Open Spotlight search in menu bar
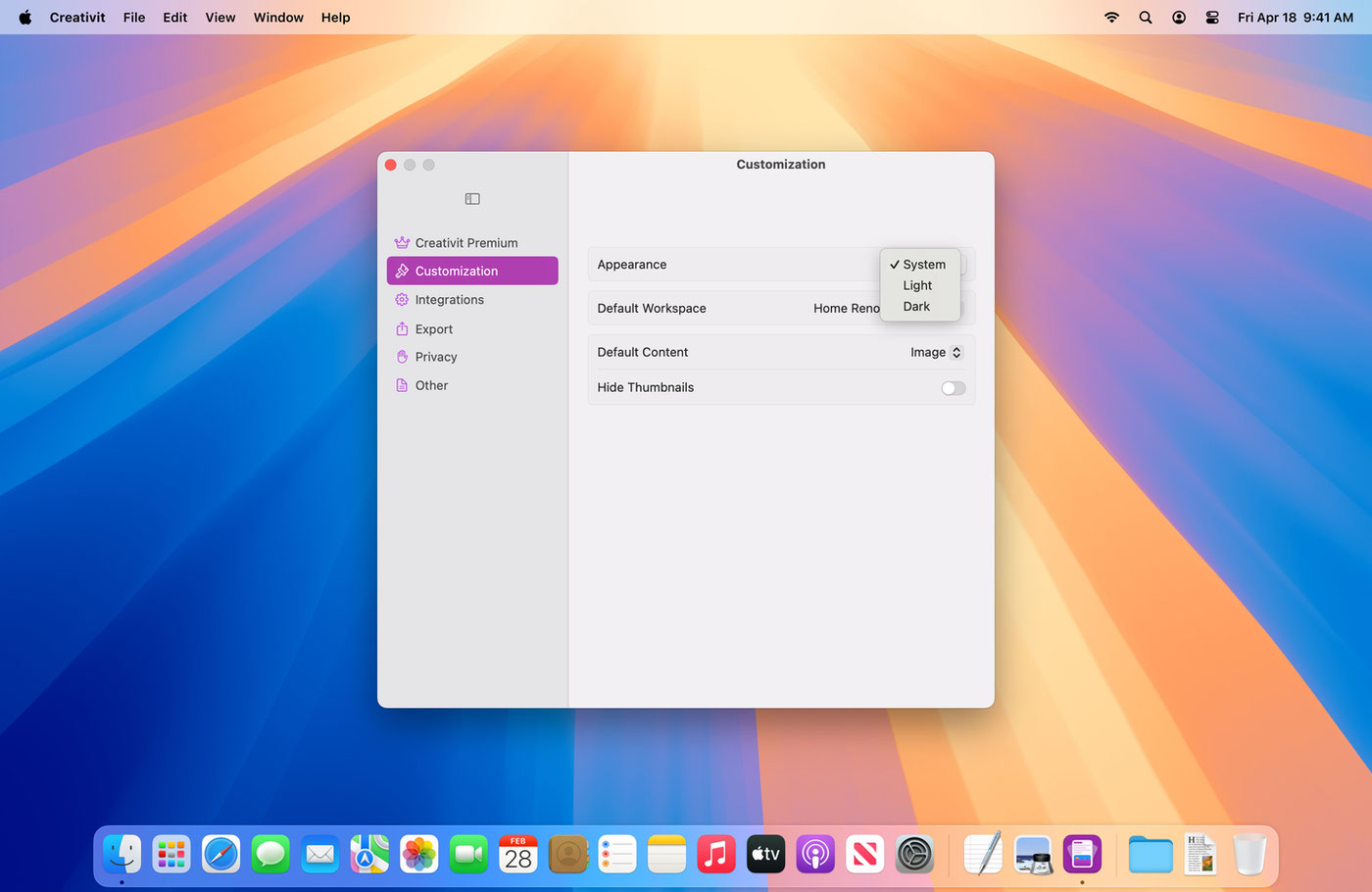Viewport: 1372px width, 892px height. [x=1145, y=18]
